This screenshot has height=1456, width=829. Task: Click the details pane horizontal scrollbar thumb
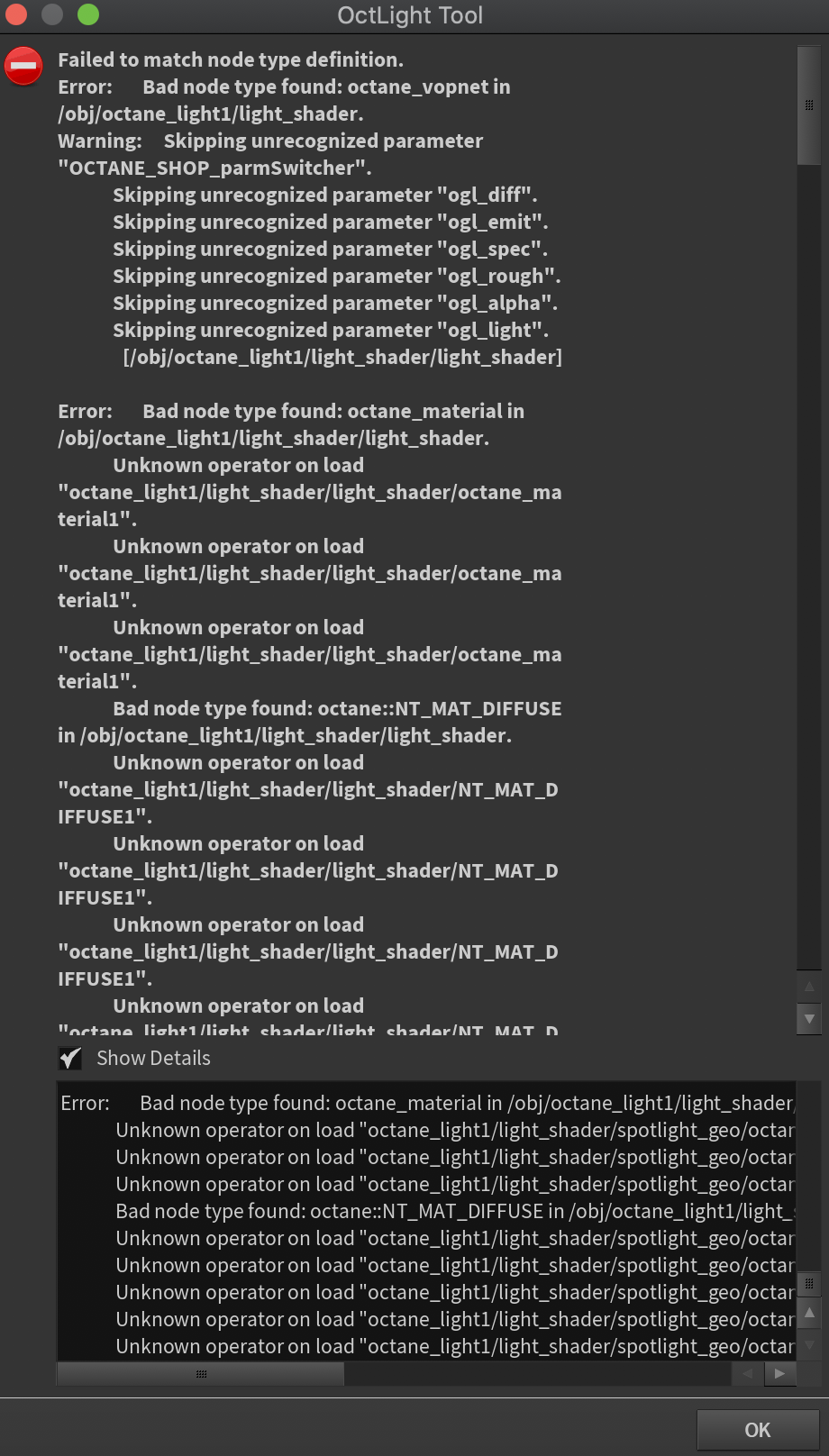[x=201, y=1374]
